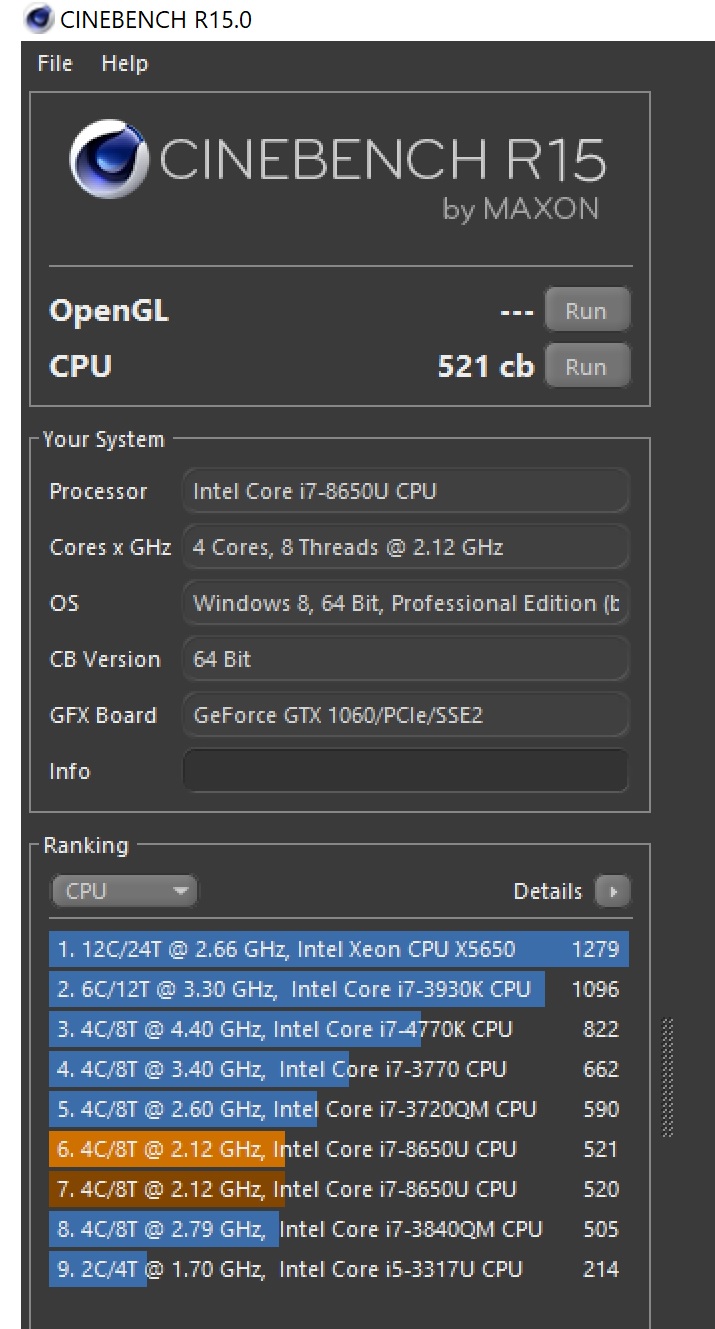Open the Help menu
This screenshot has height=1329, width=715.
pyautogui.click(x=125, y=63)
